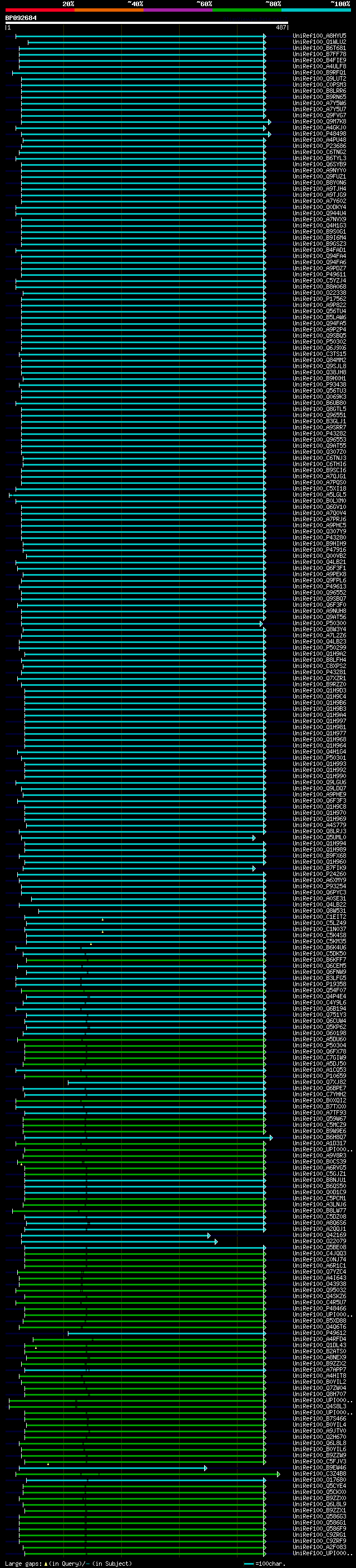Click hit label UniRef100_C6TNG2

[x=319, y=152]
